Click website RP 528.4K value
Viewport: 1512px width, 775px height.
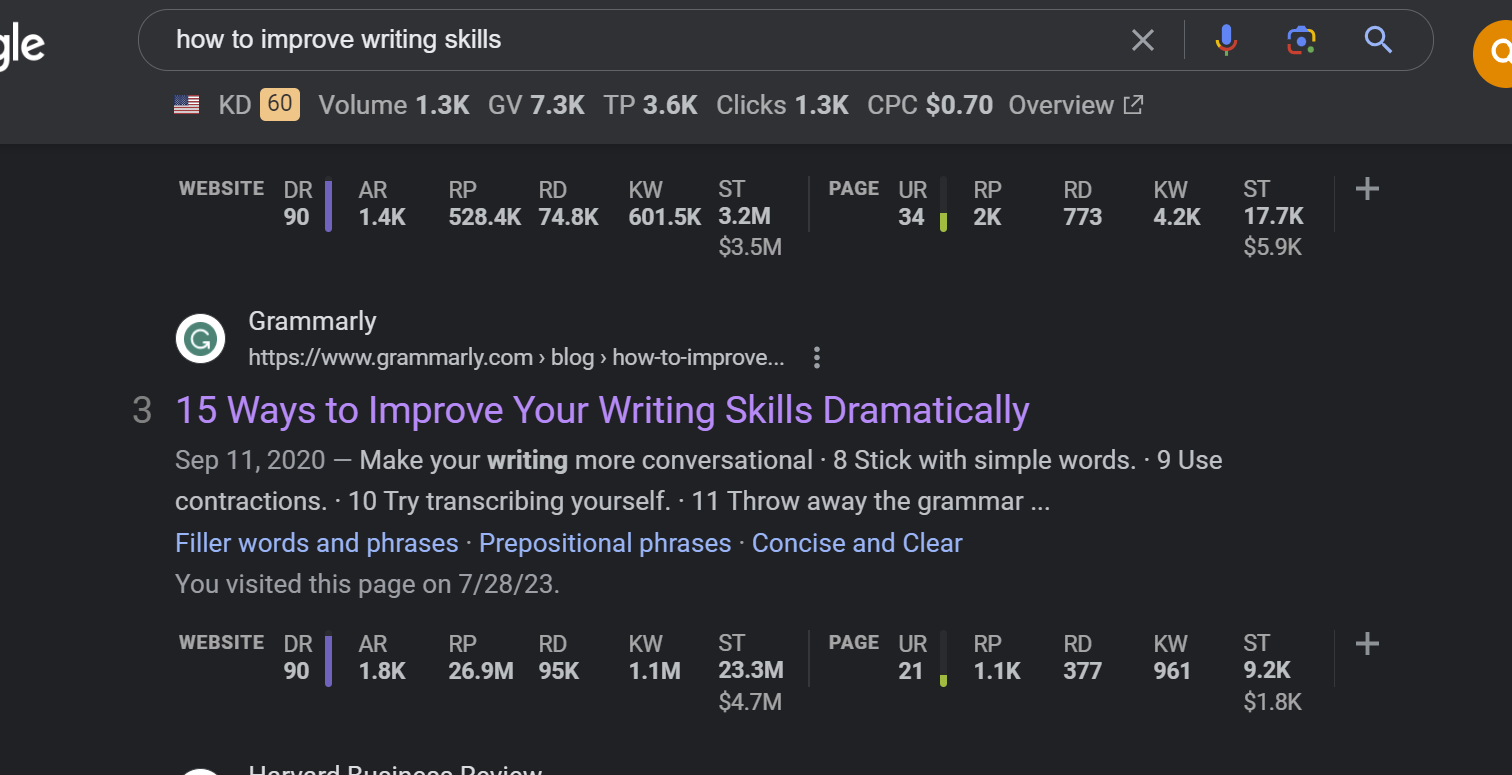click(485, 217)
